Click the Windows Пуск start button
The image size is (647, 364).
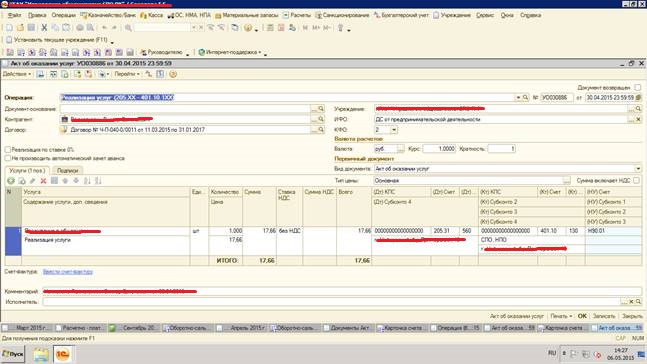pos(13,354)
